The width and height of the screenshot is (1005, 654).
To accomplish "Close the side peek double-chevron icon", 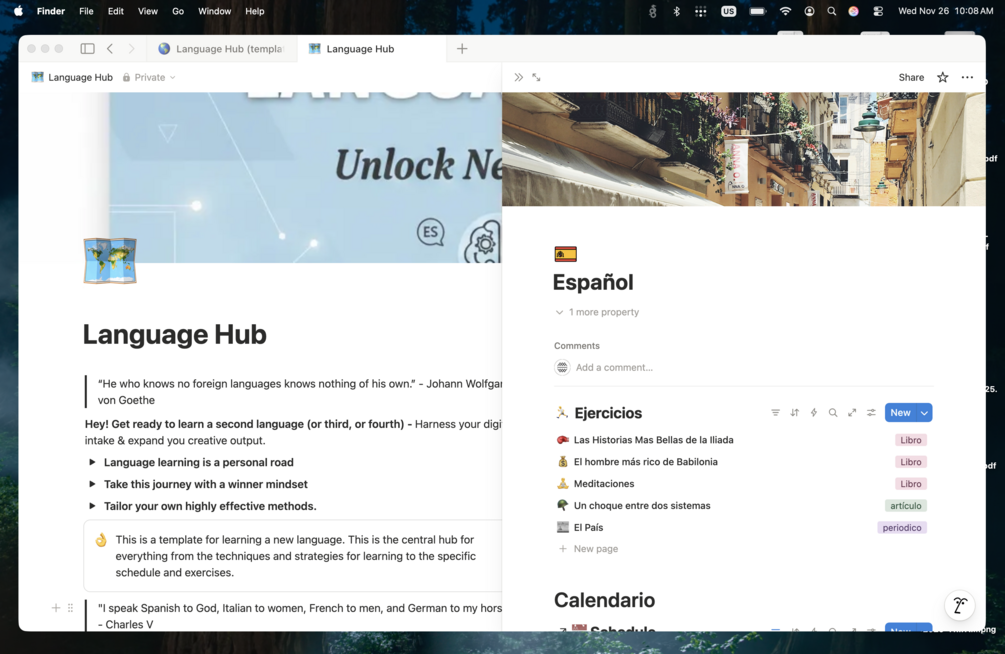I will 519,78.
